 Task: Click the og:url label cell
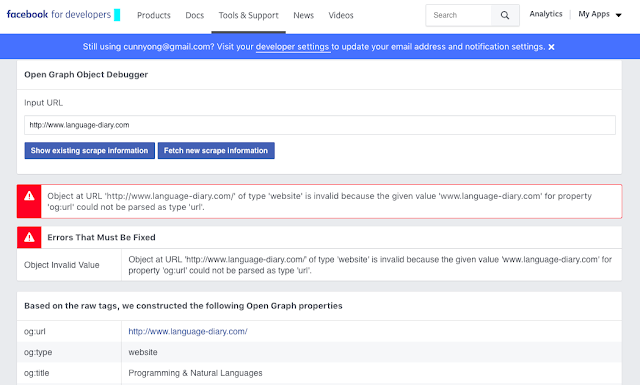[x=69, y=331]
